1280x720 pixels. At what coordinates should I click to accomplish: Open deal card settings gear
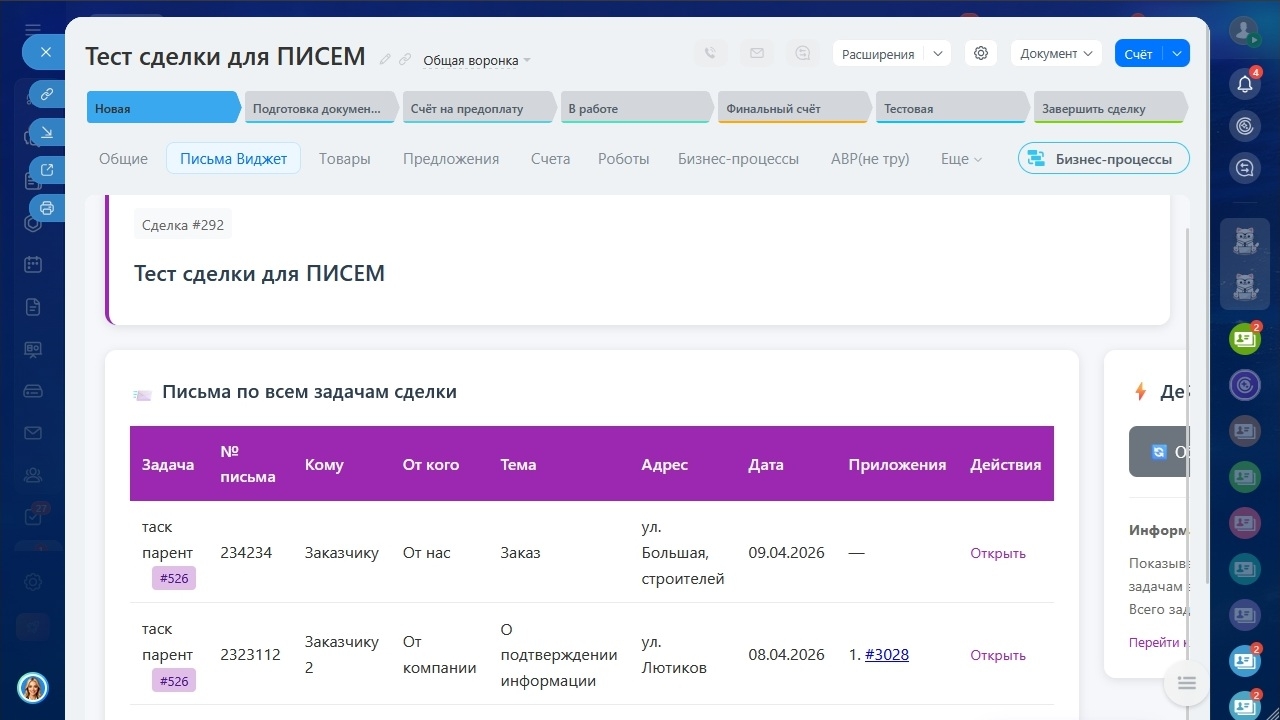(981, 53)
